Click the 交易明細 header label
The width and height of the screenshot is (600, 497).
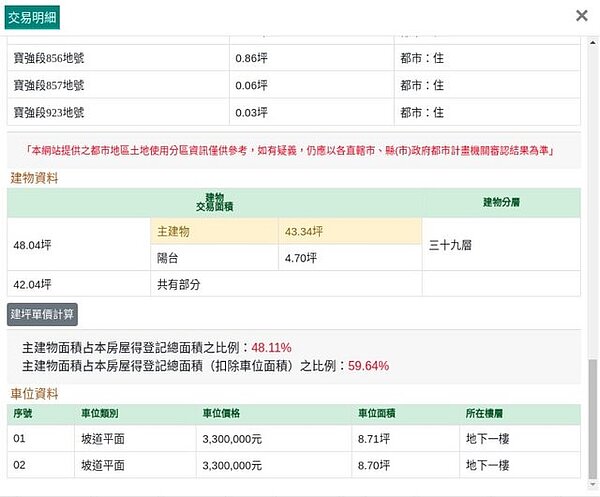[x=32, y=18]
